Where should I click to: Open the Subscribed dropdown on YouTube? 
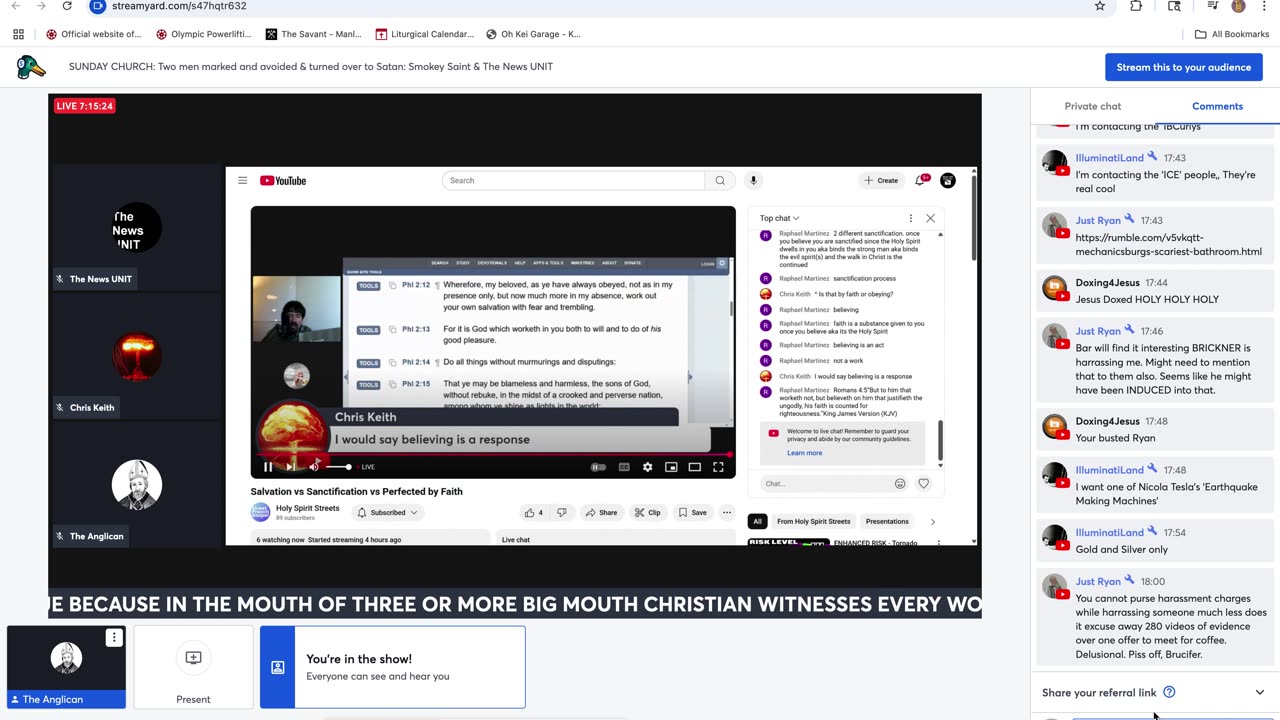point(388,513)
